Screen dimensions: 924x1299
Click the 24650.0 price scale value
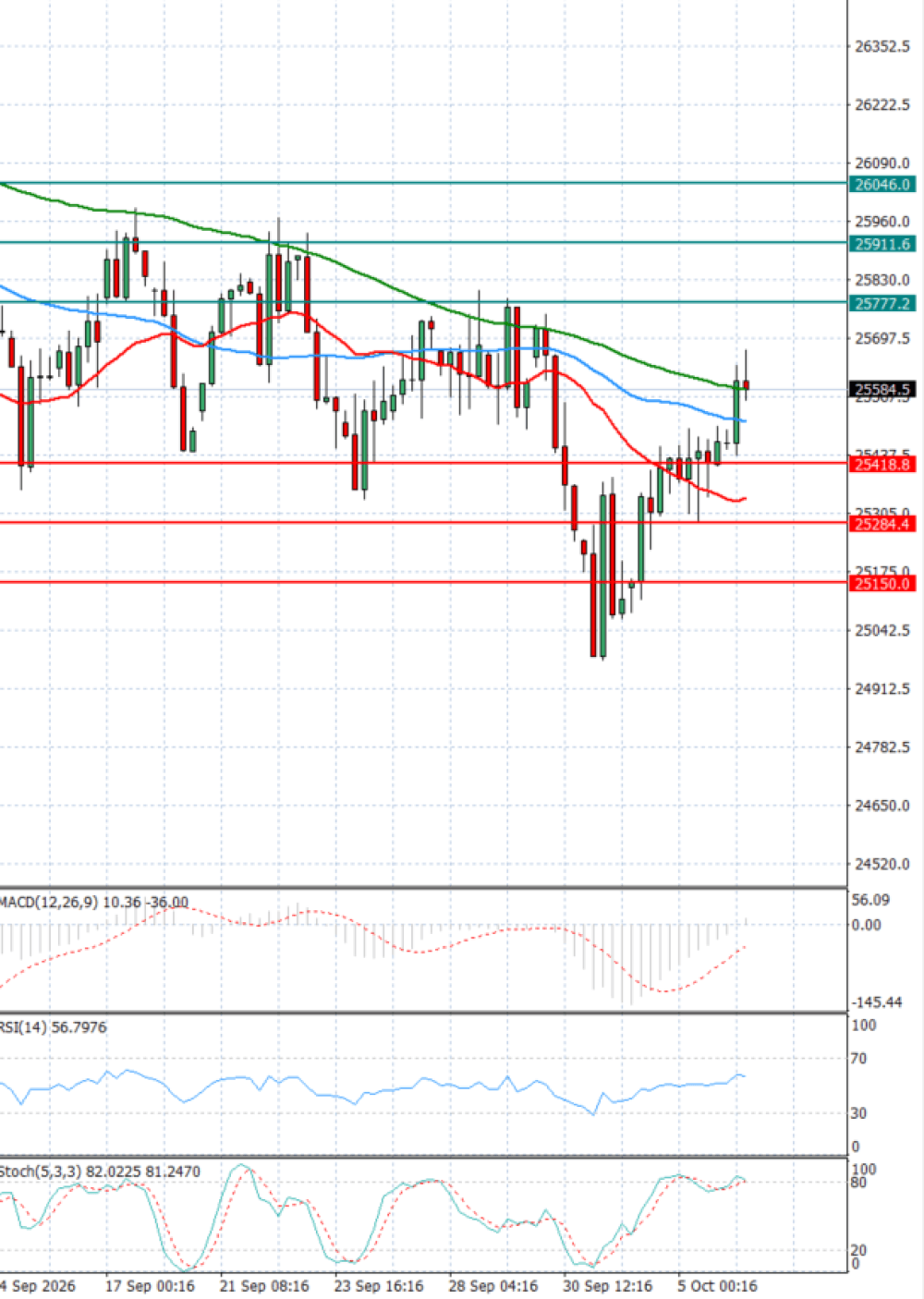[881, 806]
